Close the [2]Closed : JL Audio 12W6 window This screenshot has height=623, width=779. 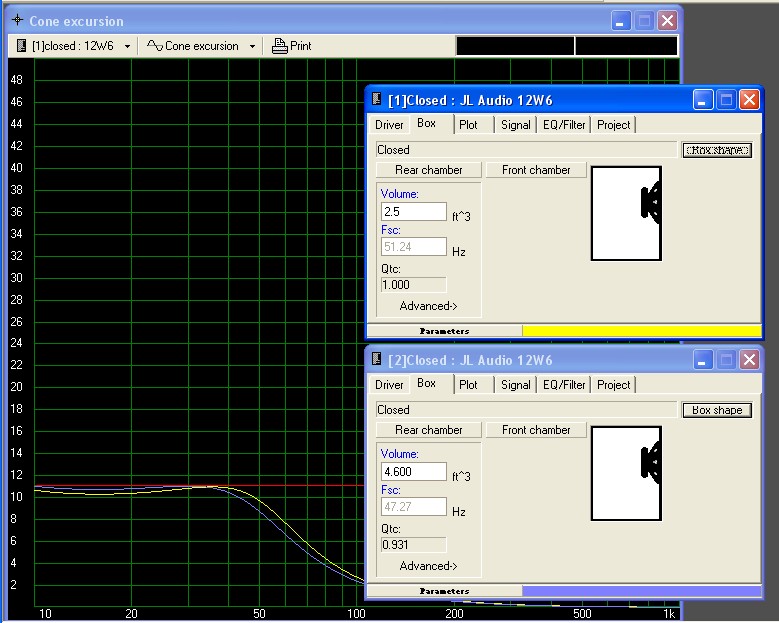tap(749, 360)
